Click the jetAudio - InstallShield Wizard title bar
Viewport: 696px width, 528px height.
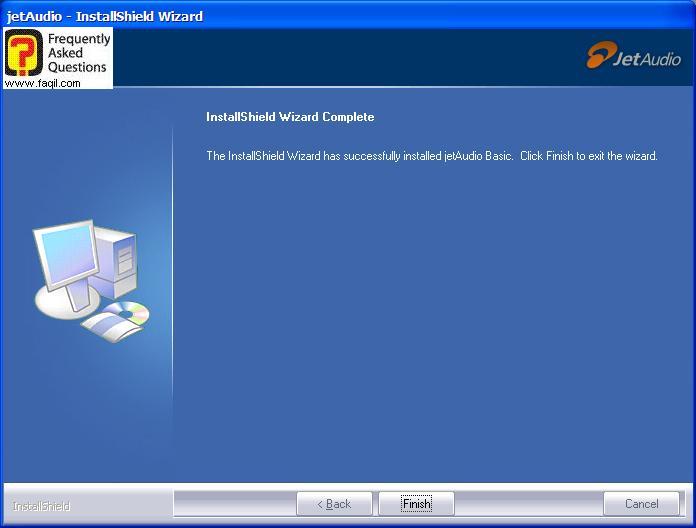(105, 16)
